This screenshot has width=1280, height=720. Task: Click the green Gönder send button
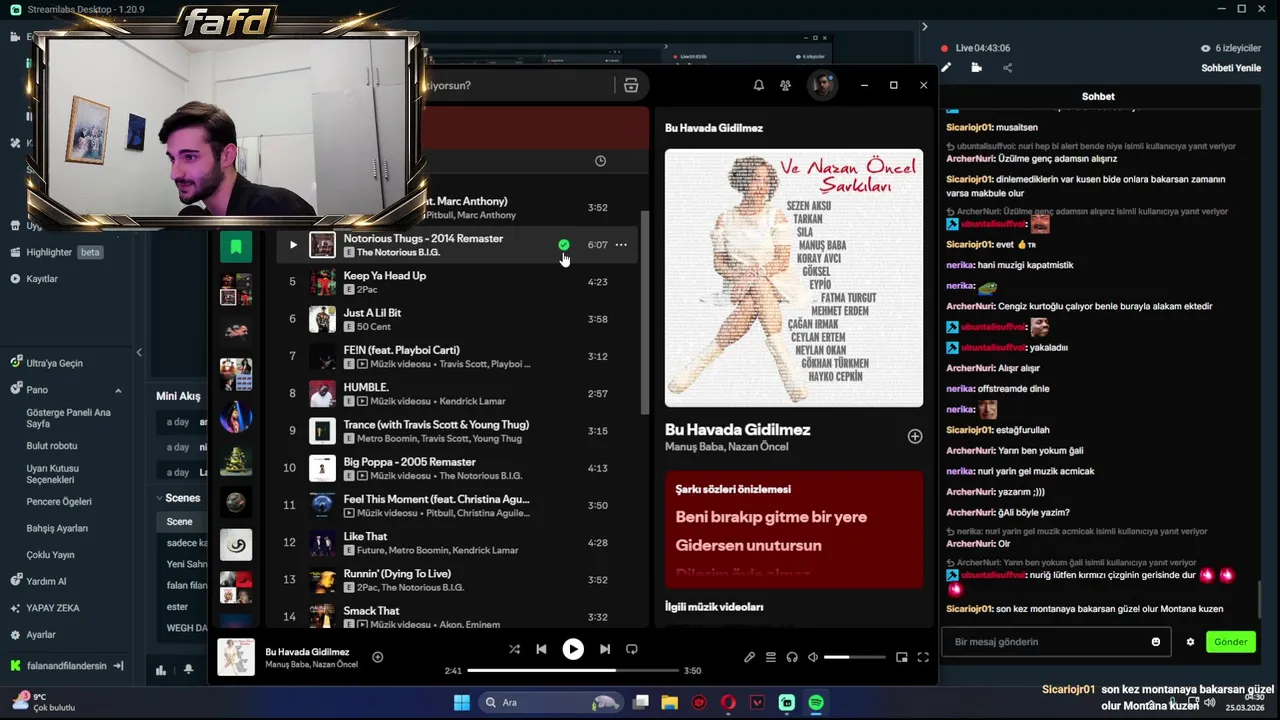coord(1231,642)
